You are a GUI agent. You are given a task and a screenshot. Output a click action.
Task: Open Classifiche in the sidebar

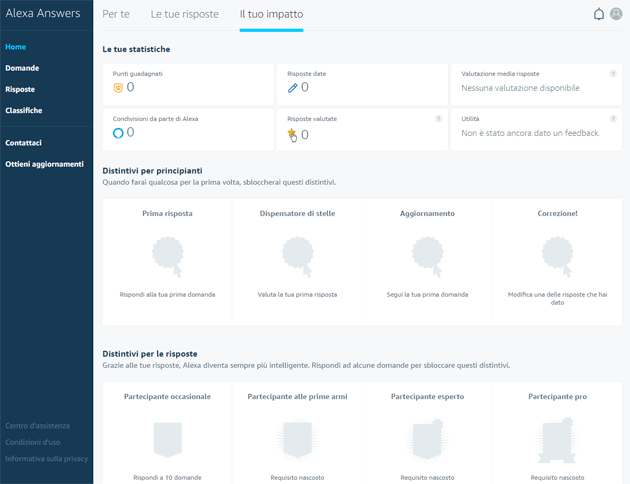(x=24, y=110)
